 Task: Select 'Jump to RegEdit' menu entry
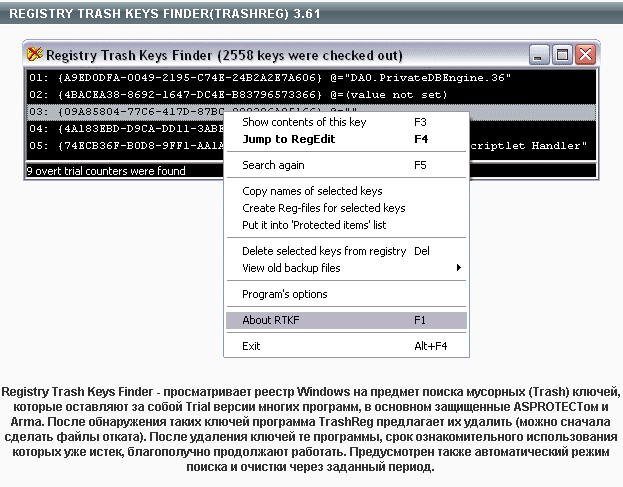(x=346, y=139)
